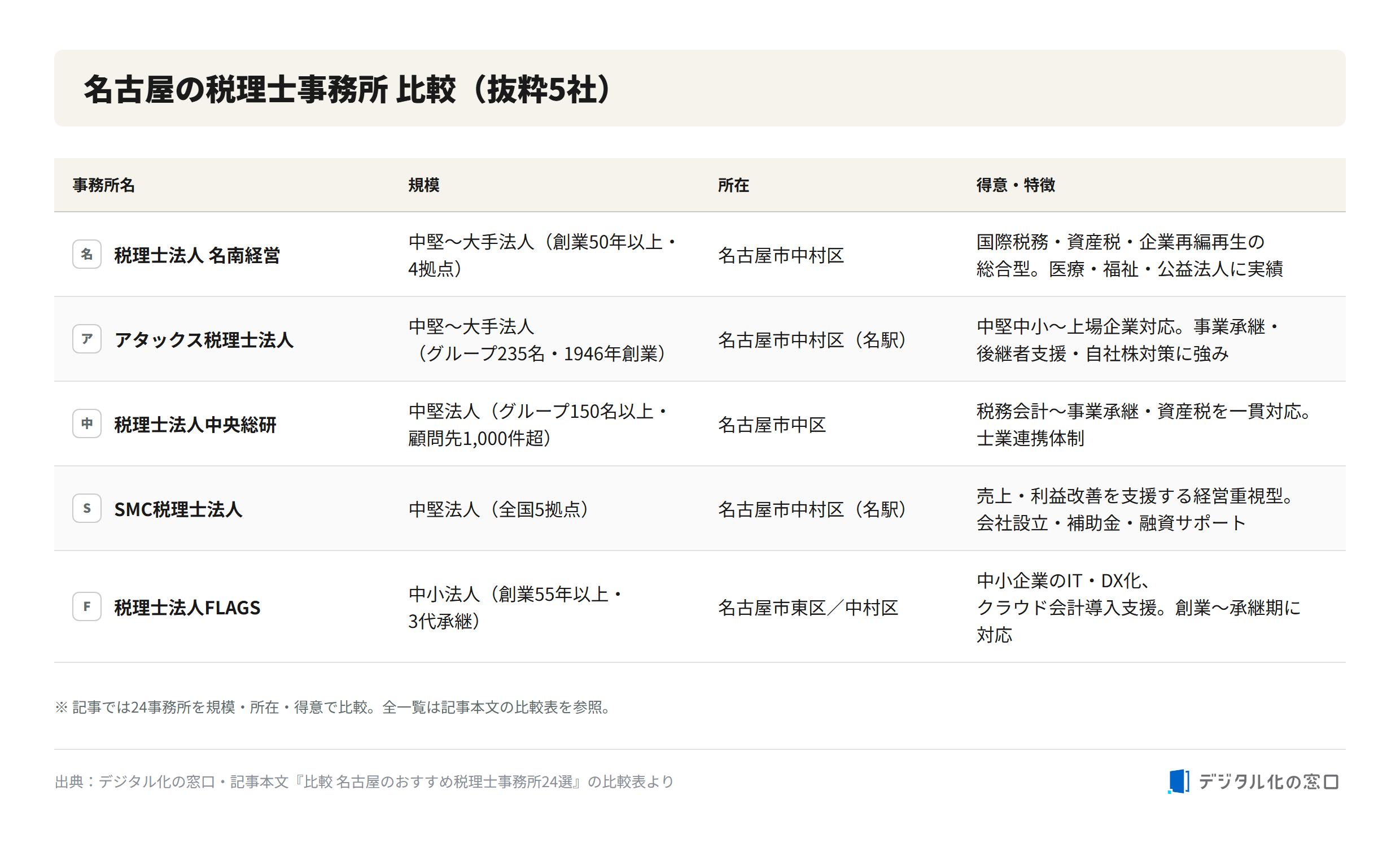Click the feature text 会社設立・補助金・融資サポート
Viewport: 1400px width, 847px height.
pos(1112,523)
